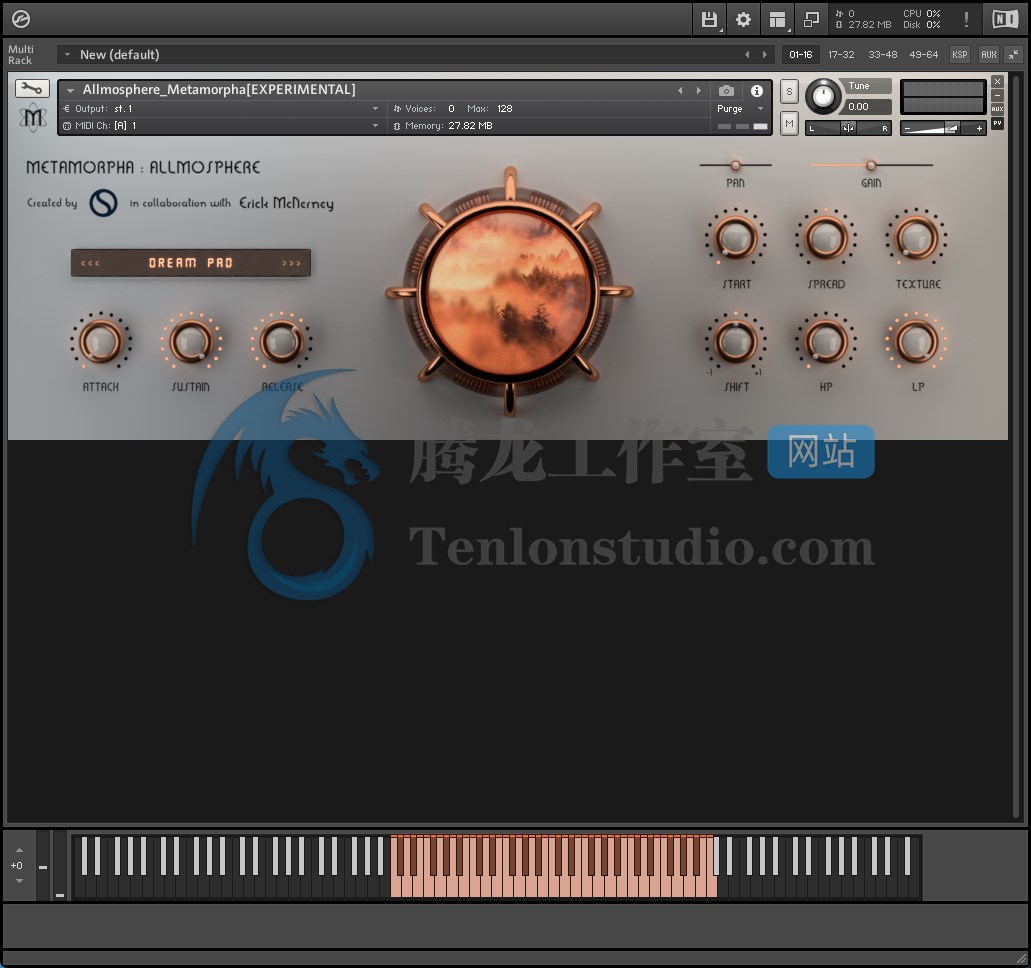
Task: Select the 01-16 rack page tab
Action: (800, 55)
